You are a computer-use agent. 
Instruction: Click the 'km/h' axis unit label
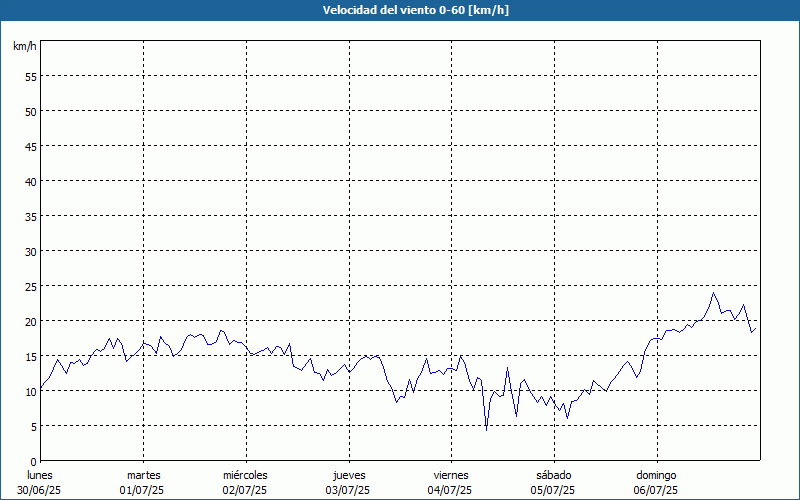tap(24, 46)
